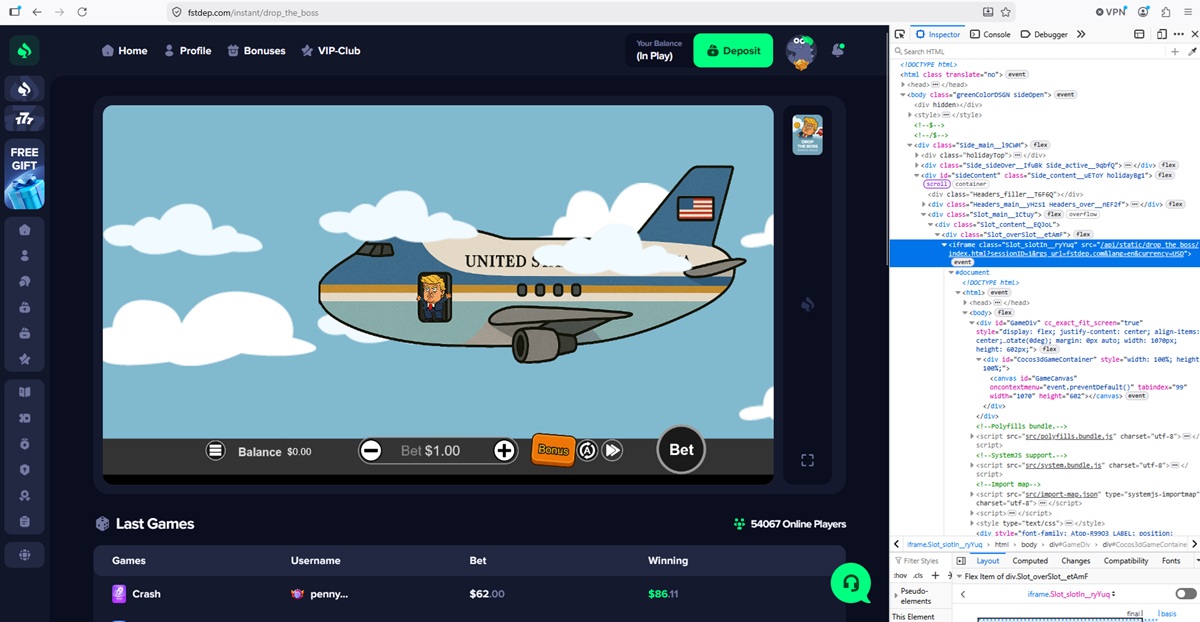Activate the element picker in DevTools
This screenshot has height=622, width=1200.
(900, 34)
